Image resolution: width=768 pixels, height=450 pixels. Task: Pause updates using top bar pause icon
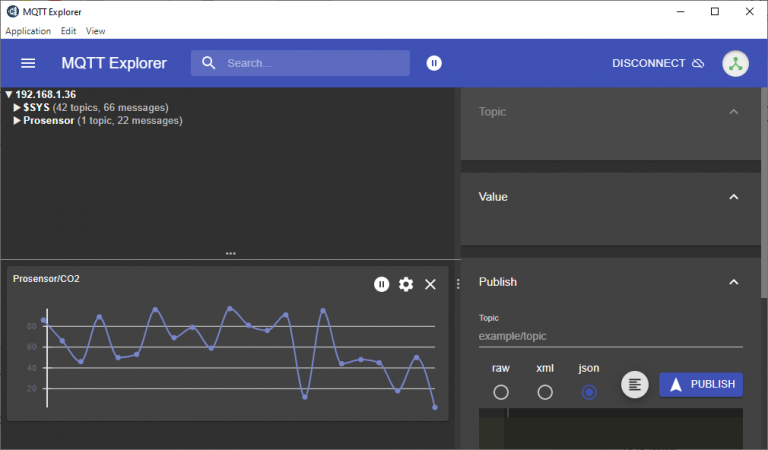tap(434, 63)
